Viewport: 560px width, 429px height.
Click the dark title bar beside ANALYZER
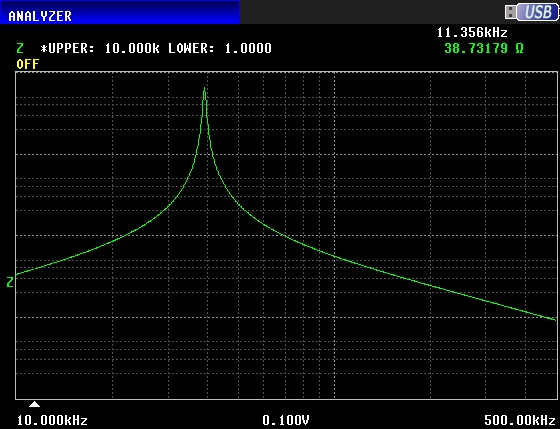click(x=371, y=12)
